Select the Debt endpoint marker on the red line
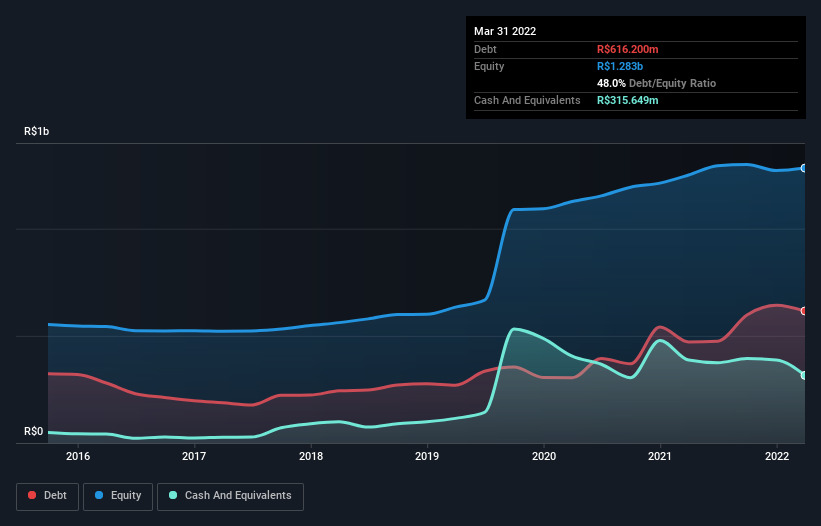This screenshot has height=526, width=821. (804, 311)
